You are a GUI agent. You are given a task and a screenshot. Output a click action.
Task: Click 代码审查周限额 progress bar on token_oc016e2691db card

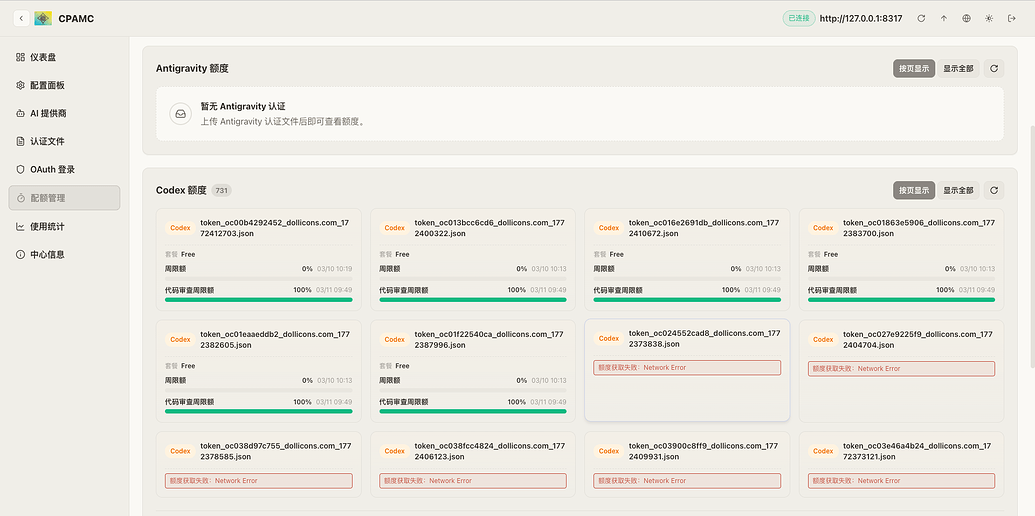tap(687, 300)
